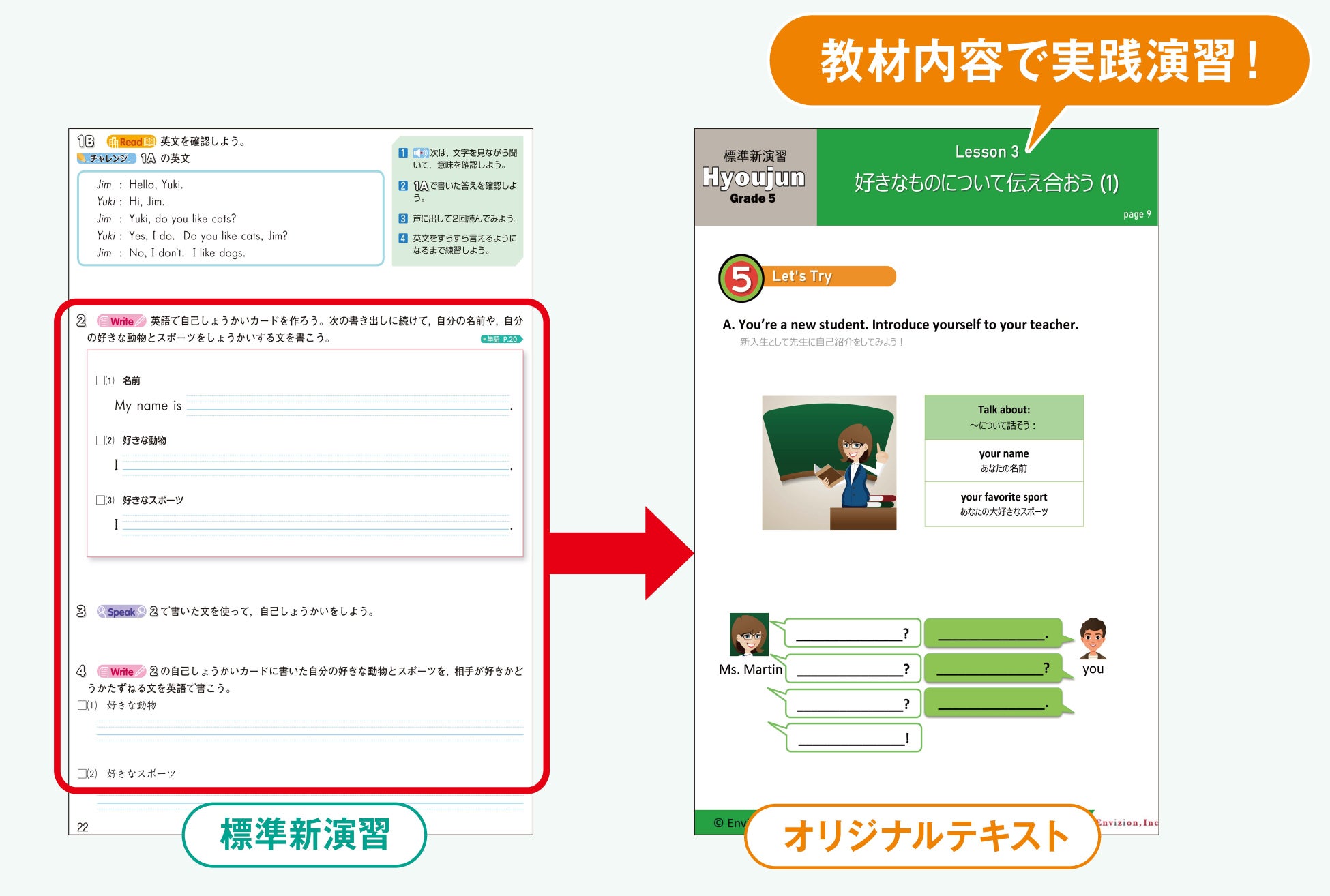
Task: Click the speaker audio icon in step 1
Action: tap(420, 153)
